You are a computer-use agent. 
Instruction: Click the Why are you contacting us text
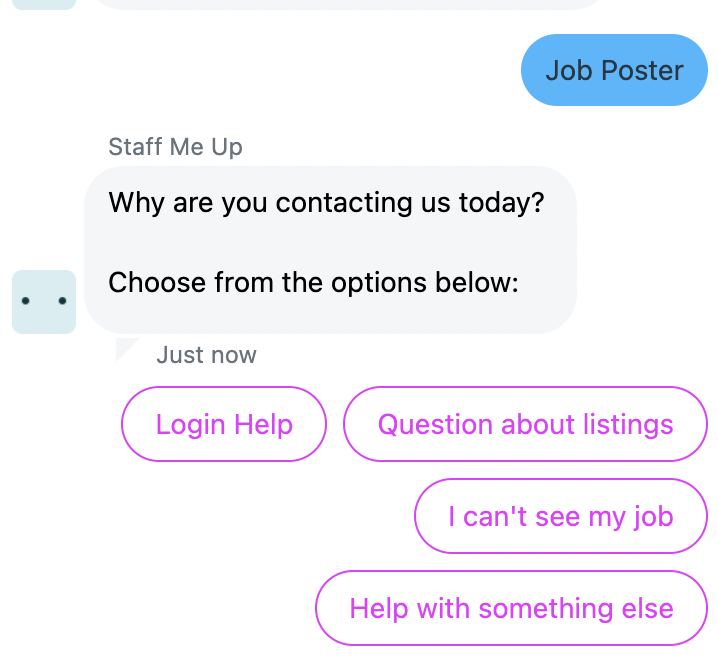(326, 203)
